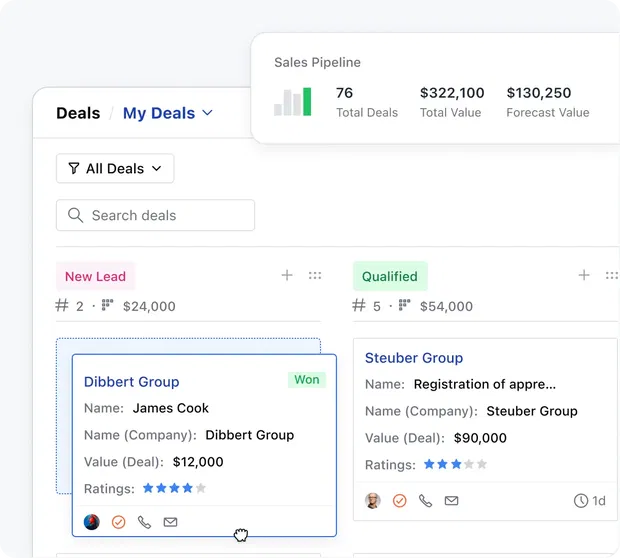Go to Deals breadcrumb
Screen dimensions: 620x558
[x=78, y=113]
